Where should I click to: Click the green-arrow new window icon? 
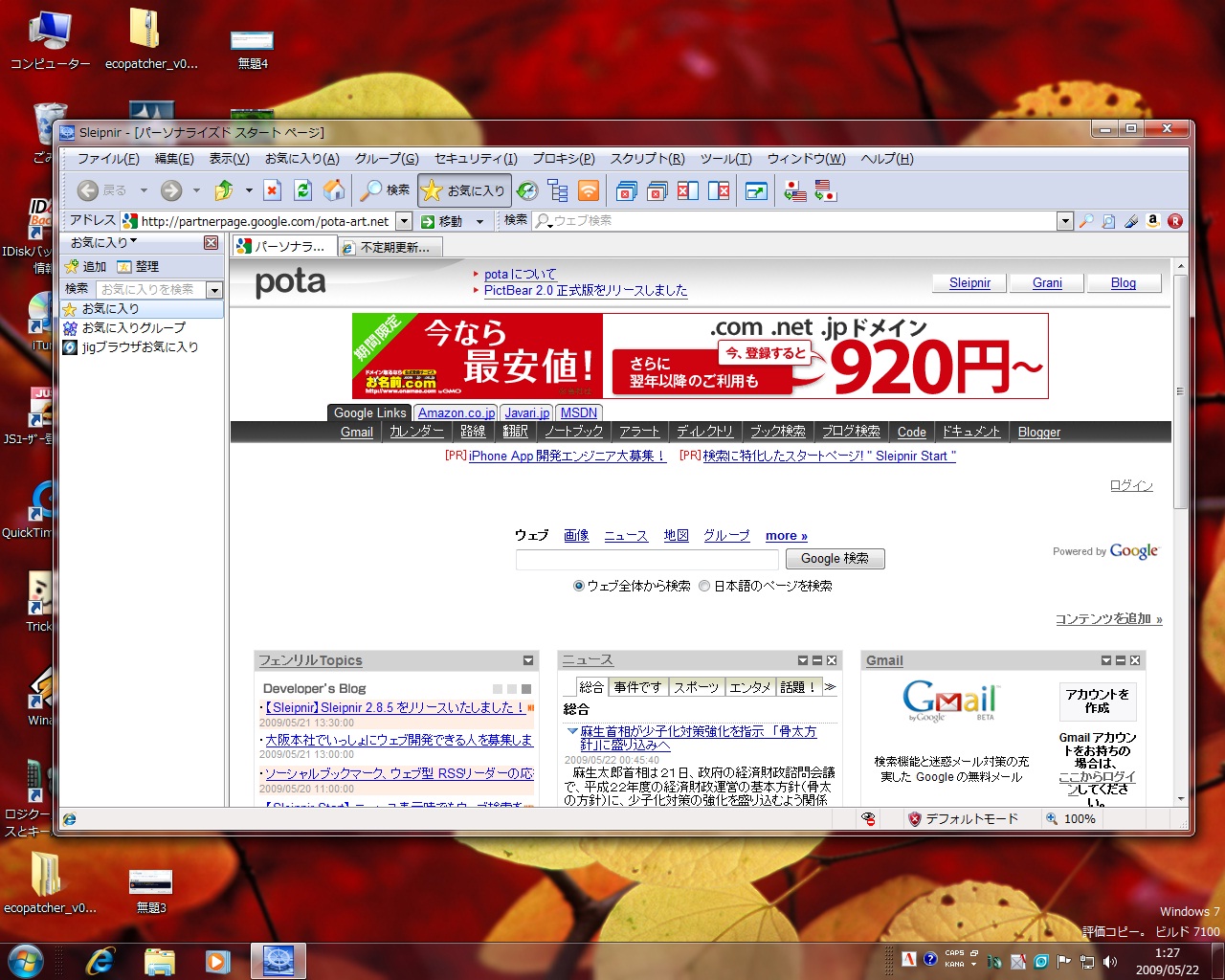click(756, 190)
